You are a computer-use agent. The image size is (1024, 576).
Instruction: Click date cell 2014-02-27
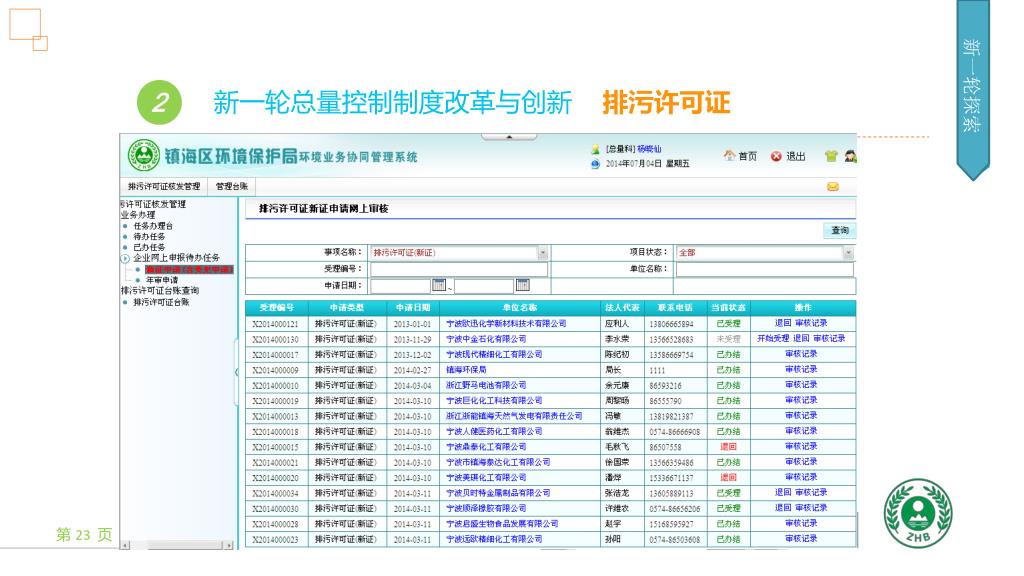[412, 370]
